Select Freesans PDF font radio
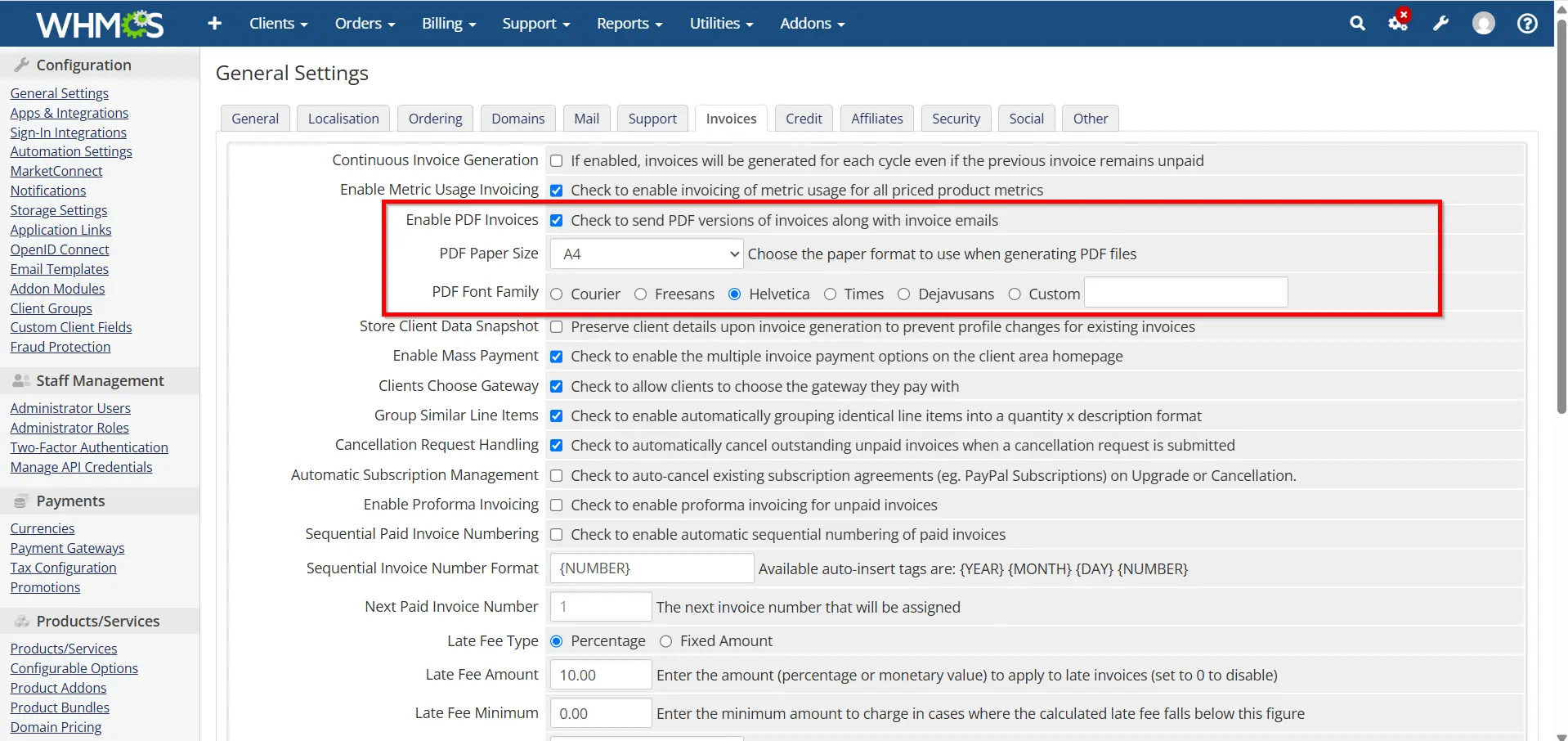 click(x=641, y=294)
